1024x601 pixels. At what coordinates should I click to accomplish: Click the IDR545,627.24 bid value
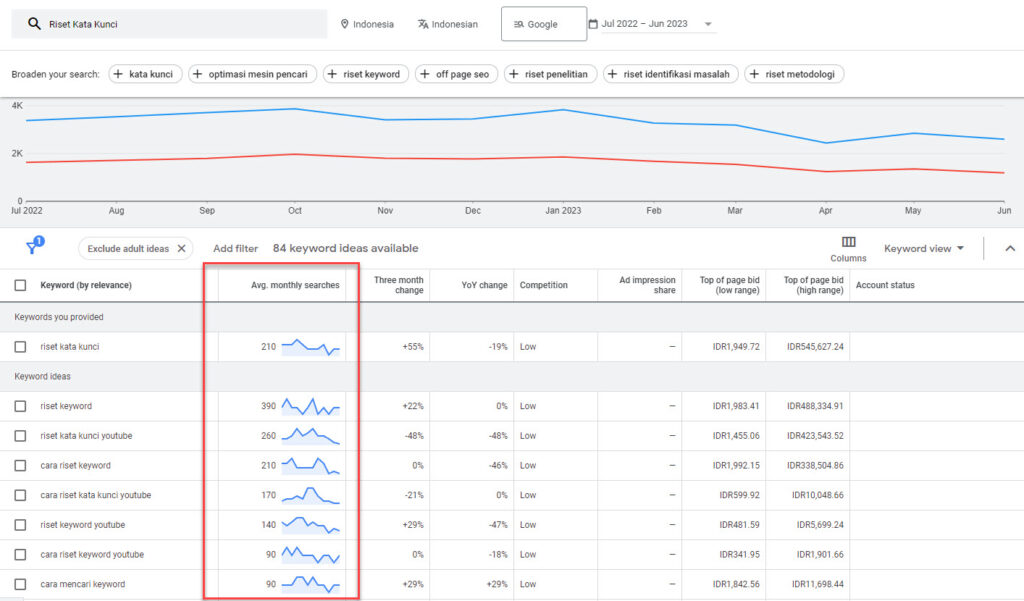click(x=815, y=347)
